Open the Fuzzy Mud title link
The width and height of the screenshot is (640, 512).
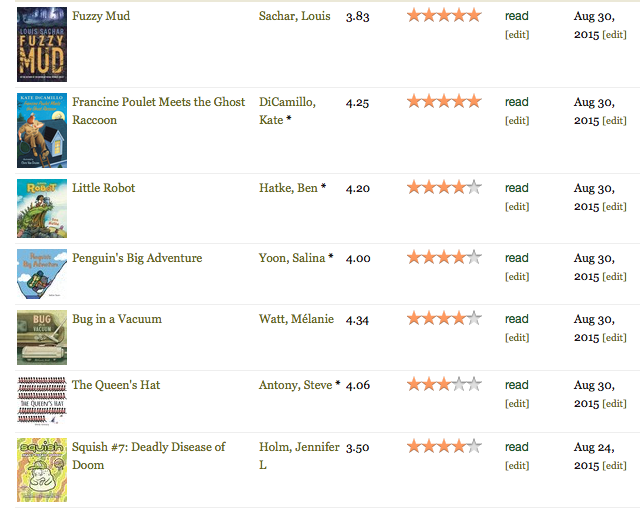tap(101, 16)
